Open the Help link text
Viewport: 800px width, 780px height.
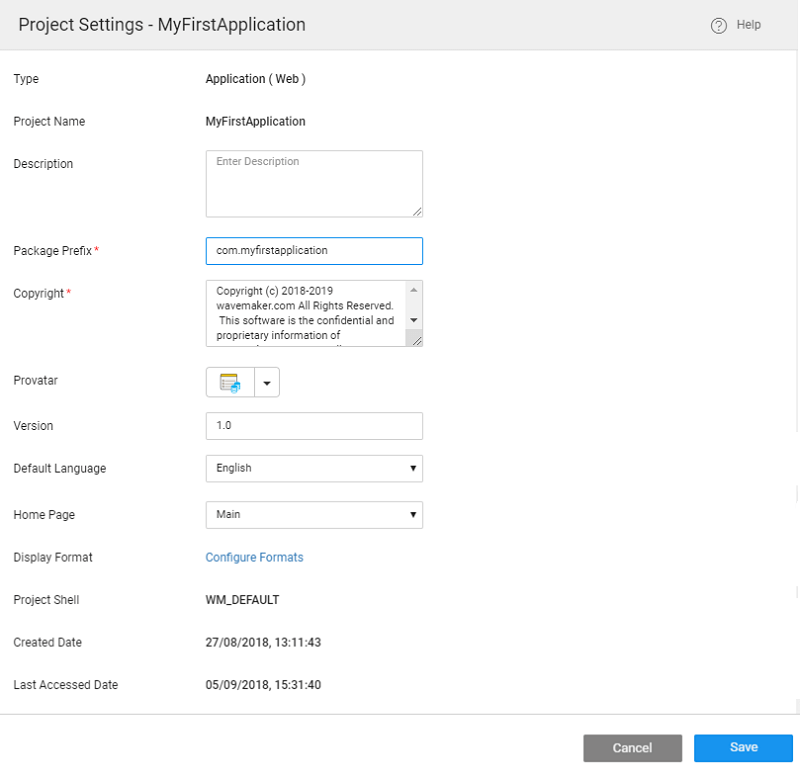(x=748, y=25)
